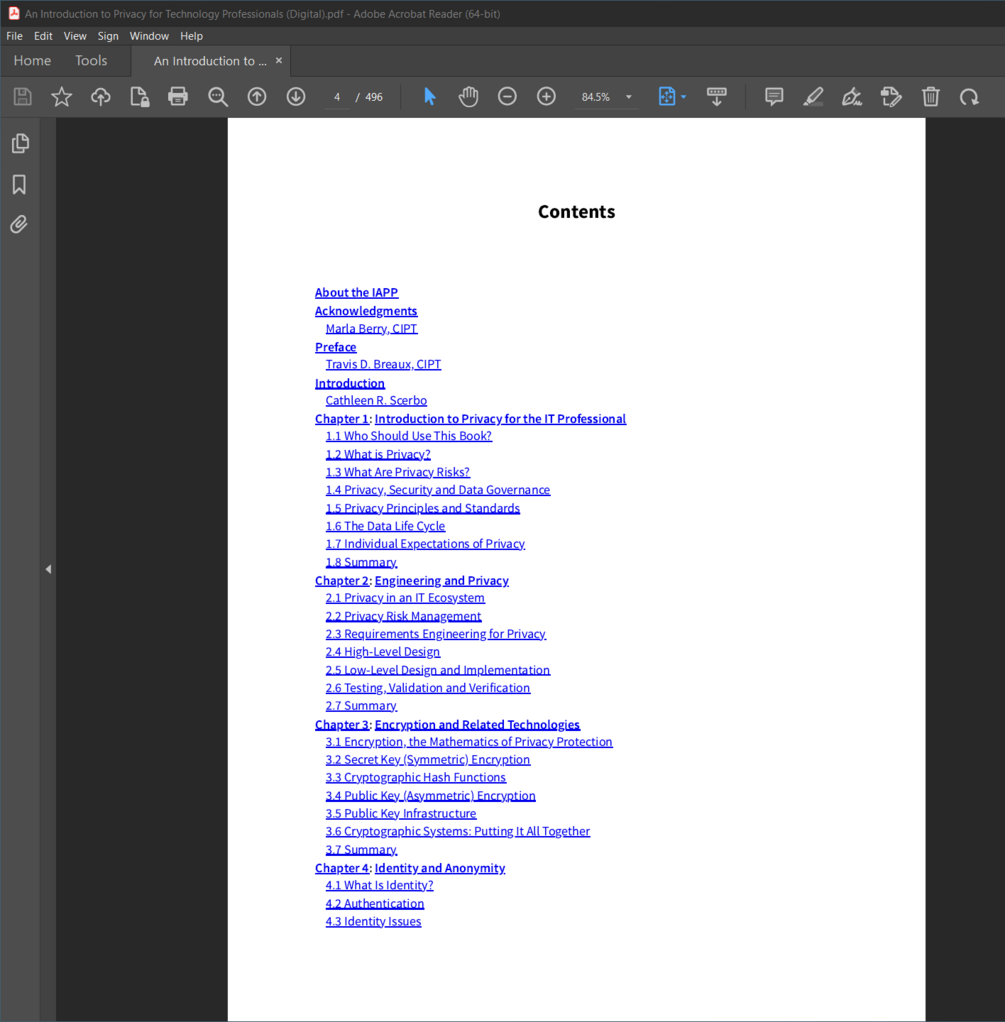Expand the left navigation pane arrow
Screen dimensions: 1005x1022
click(x=48, y=569)
